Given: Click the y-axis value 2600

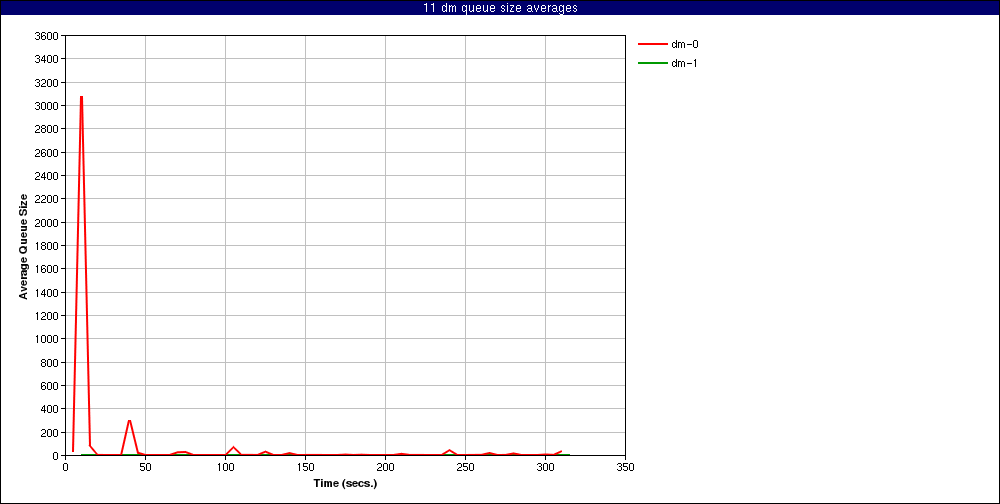Looking at the screenshot, I should 48,152.
